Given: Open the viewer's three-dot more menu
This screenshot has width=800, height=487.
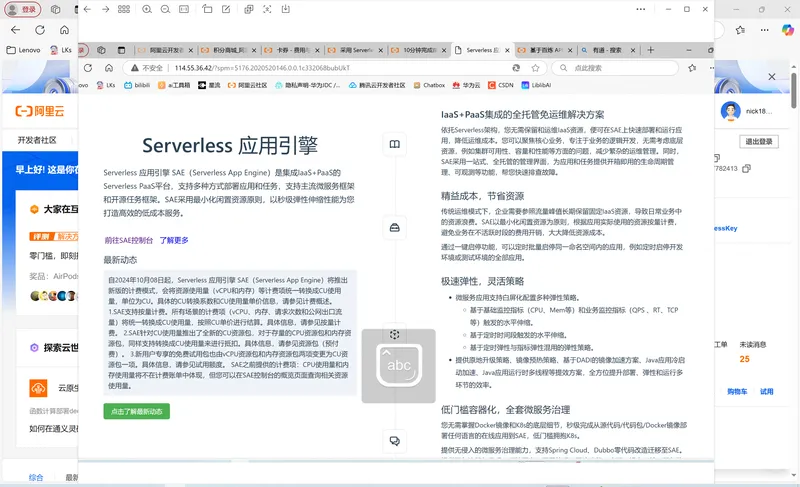Looking at the screenshot, I should (x=641, y=9).
